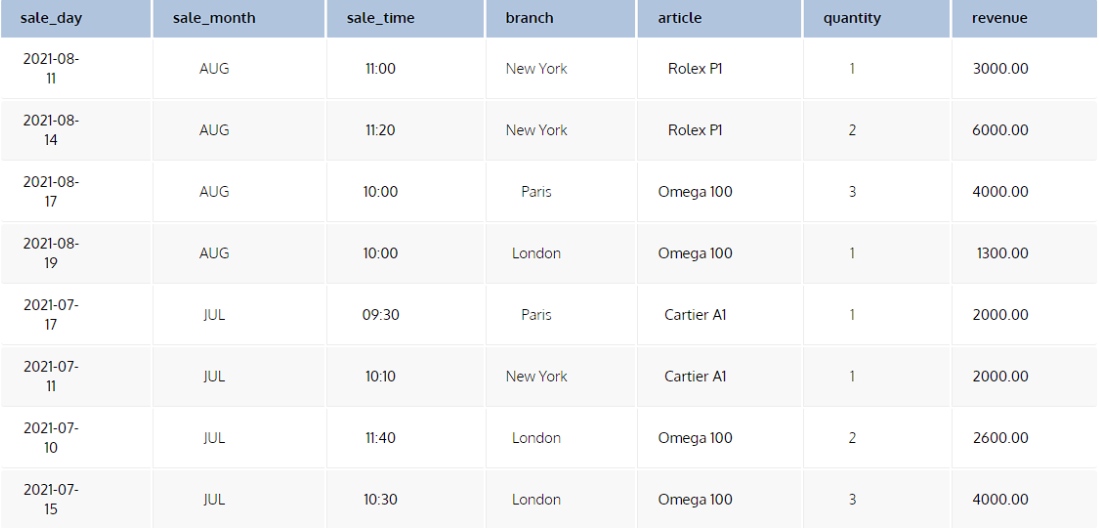Click the 09:30 sale time cell

tap(380, 315)
